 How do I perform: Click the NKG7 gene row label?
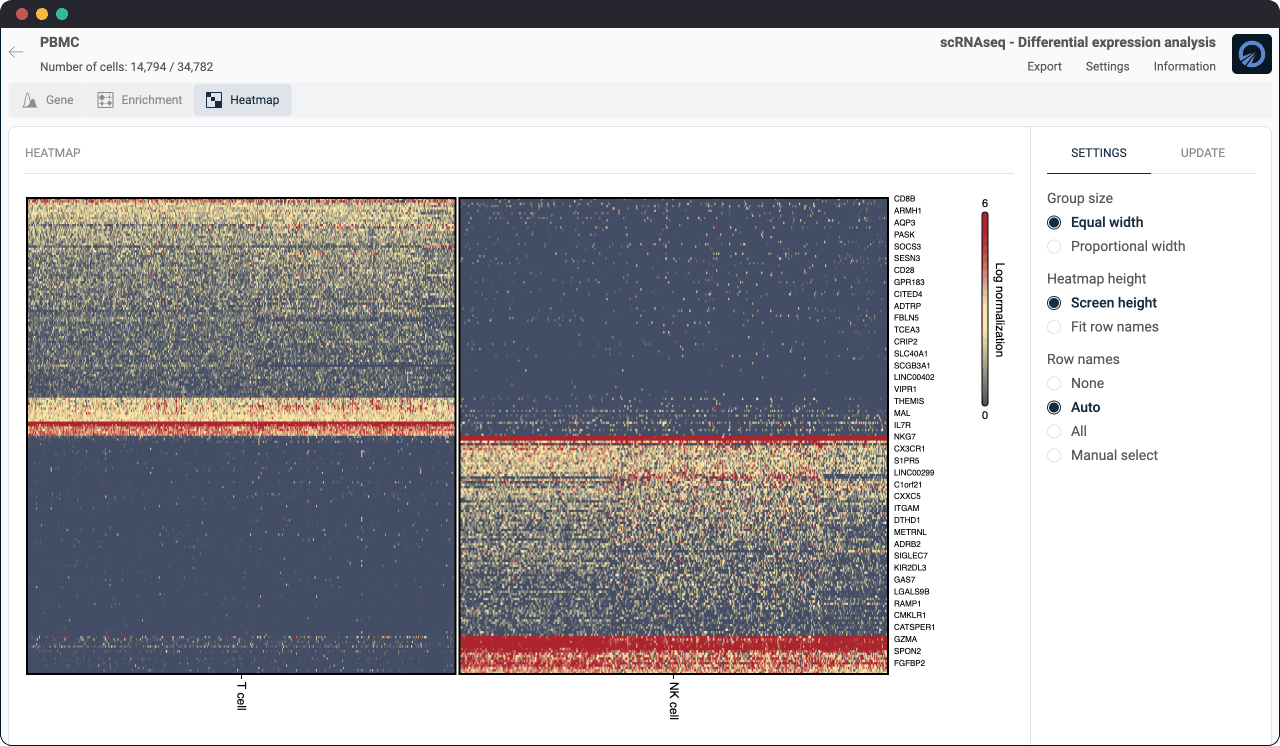click(903, 437)
